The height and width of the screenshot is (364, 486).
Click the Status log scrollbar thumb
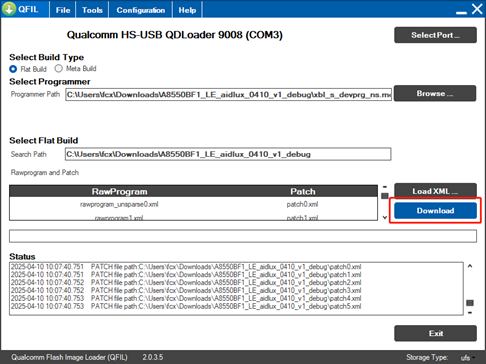pos(470,303)
